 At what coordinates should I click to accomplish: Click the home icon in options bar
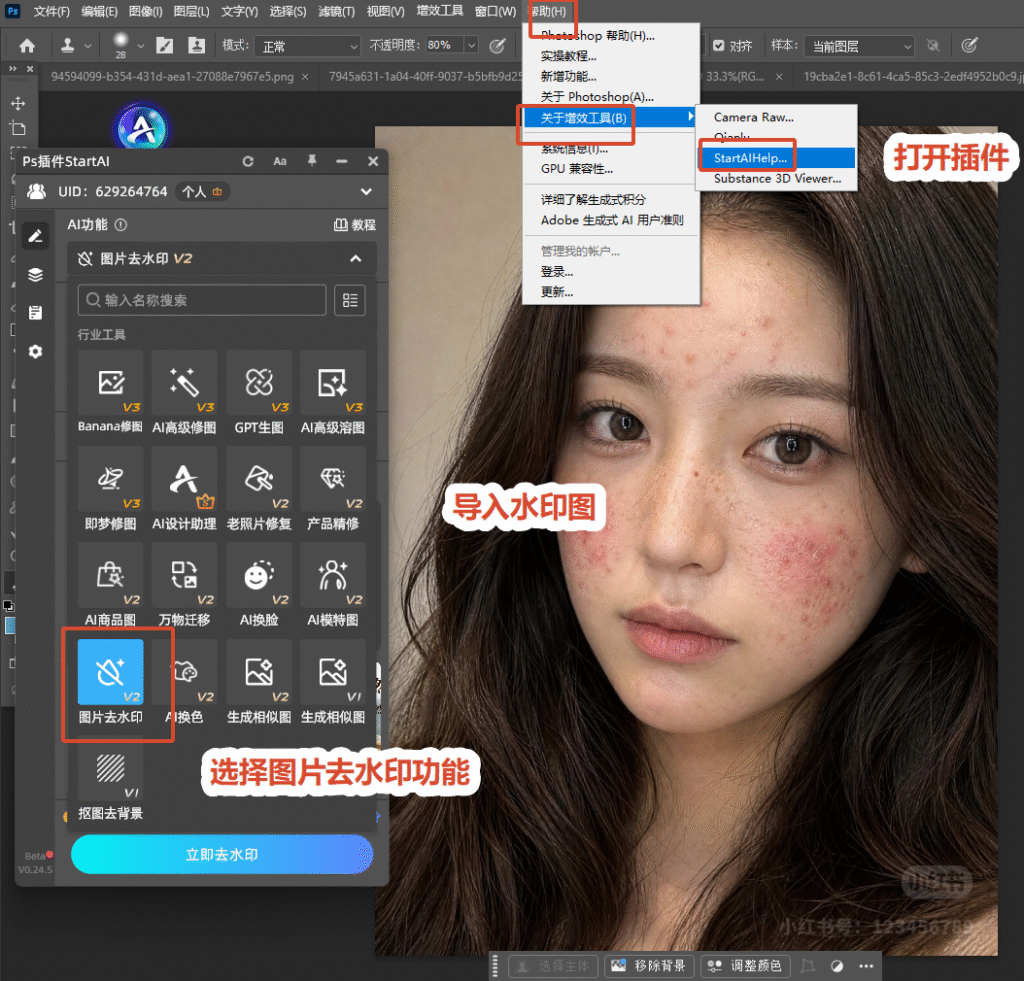(27, 46)
